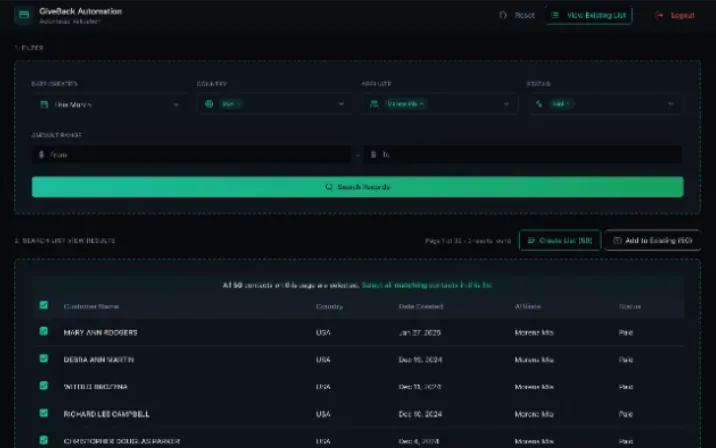Uncheck checkbox for the Dec 13 row
This screenshot has height=448, width=716.
(44, 385)
